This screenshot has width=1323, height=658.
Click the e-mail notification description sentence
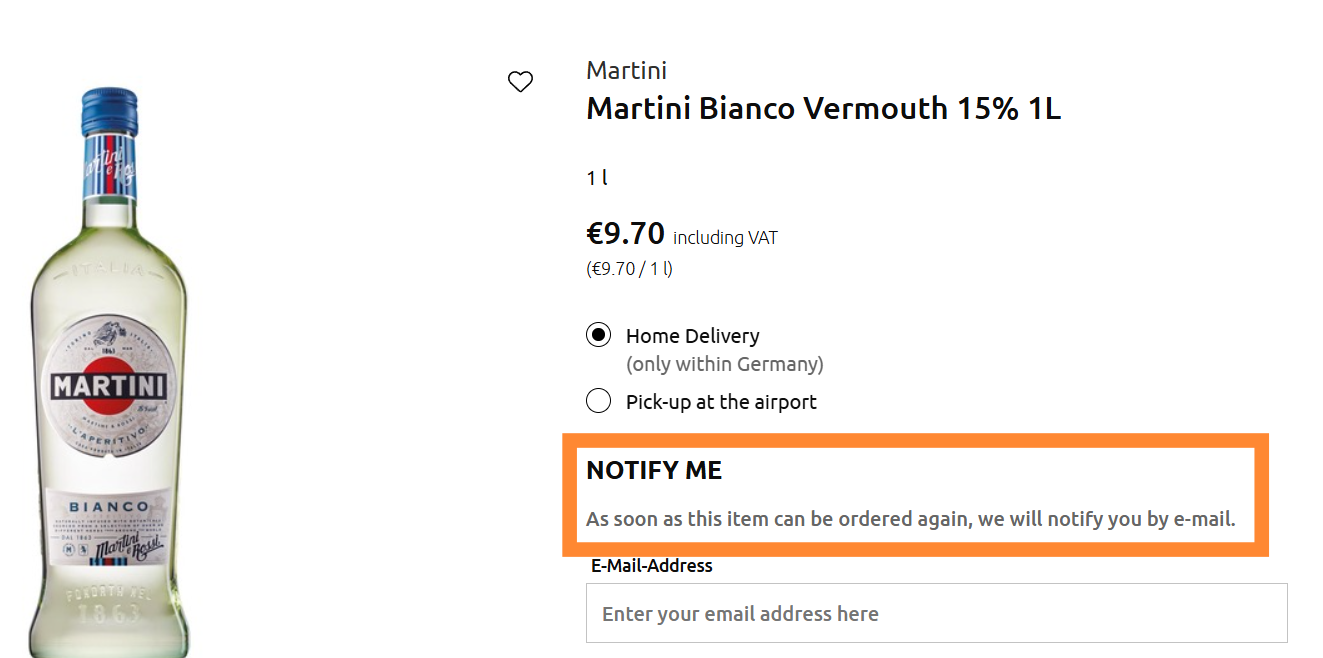[910, 519]
